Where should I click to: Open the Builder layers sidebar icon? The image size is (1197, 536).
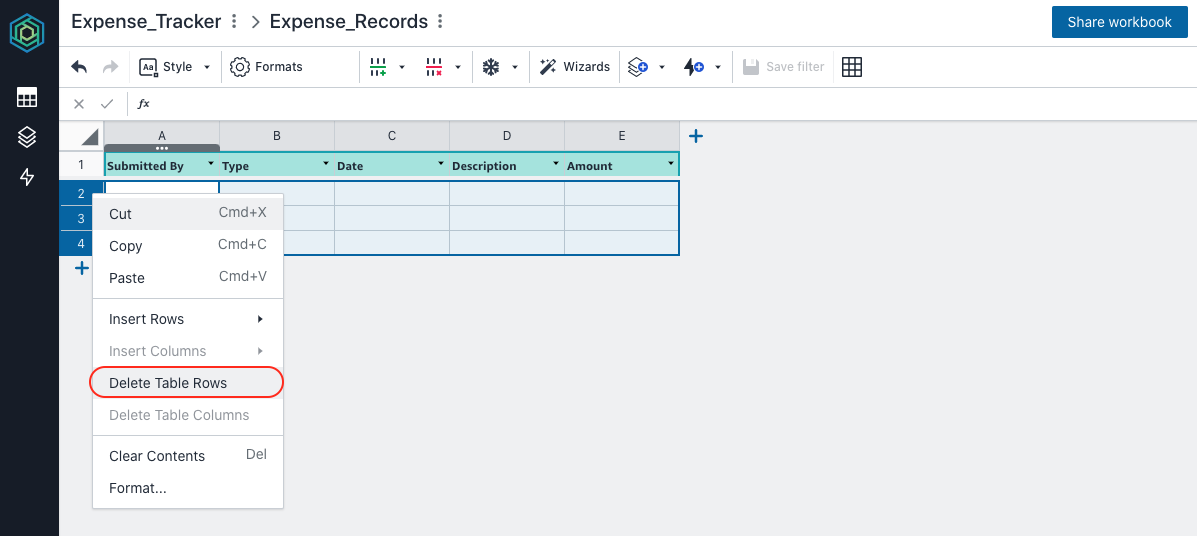pyautogui.click(x=27, y=137)
